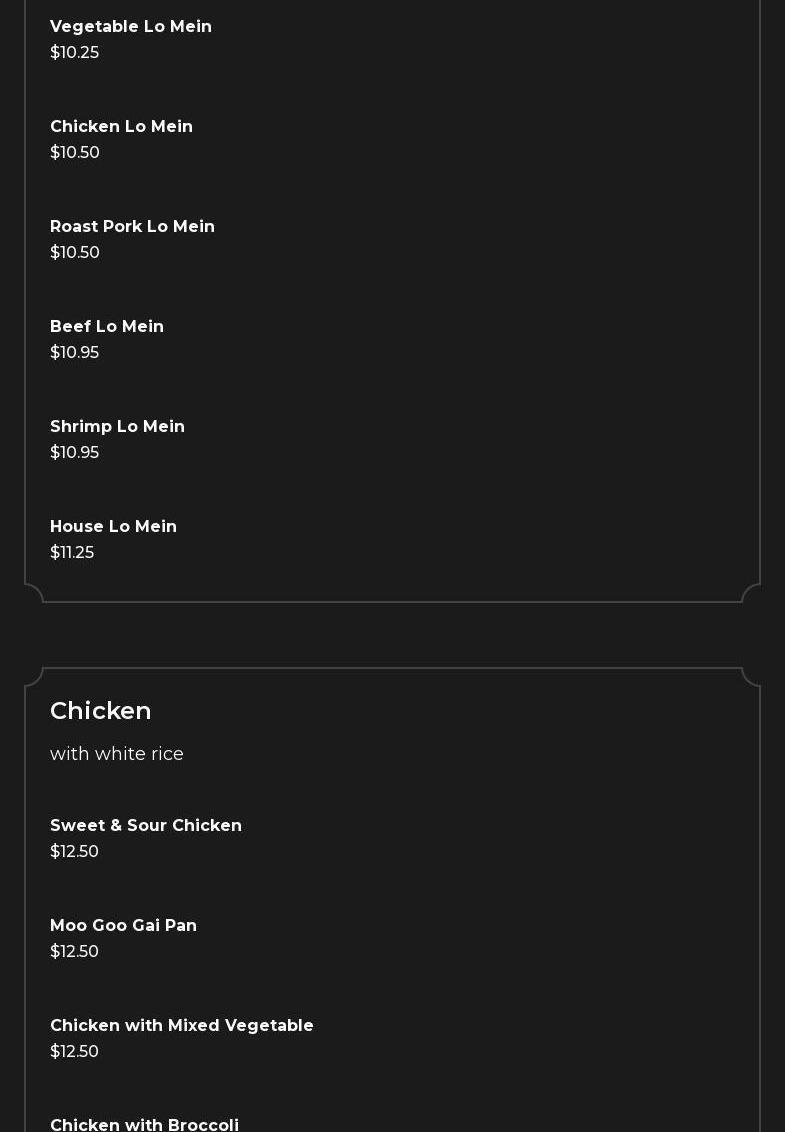Select the Shrimp Lo Mein item
This screenshot has width=785, height=1132.
117,427
